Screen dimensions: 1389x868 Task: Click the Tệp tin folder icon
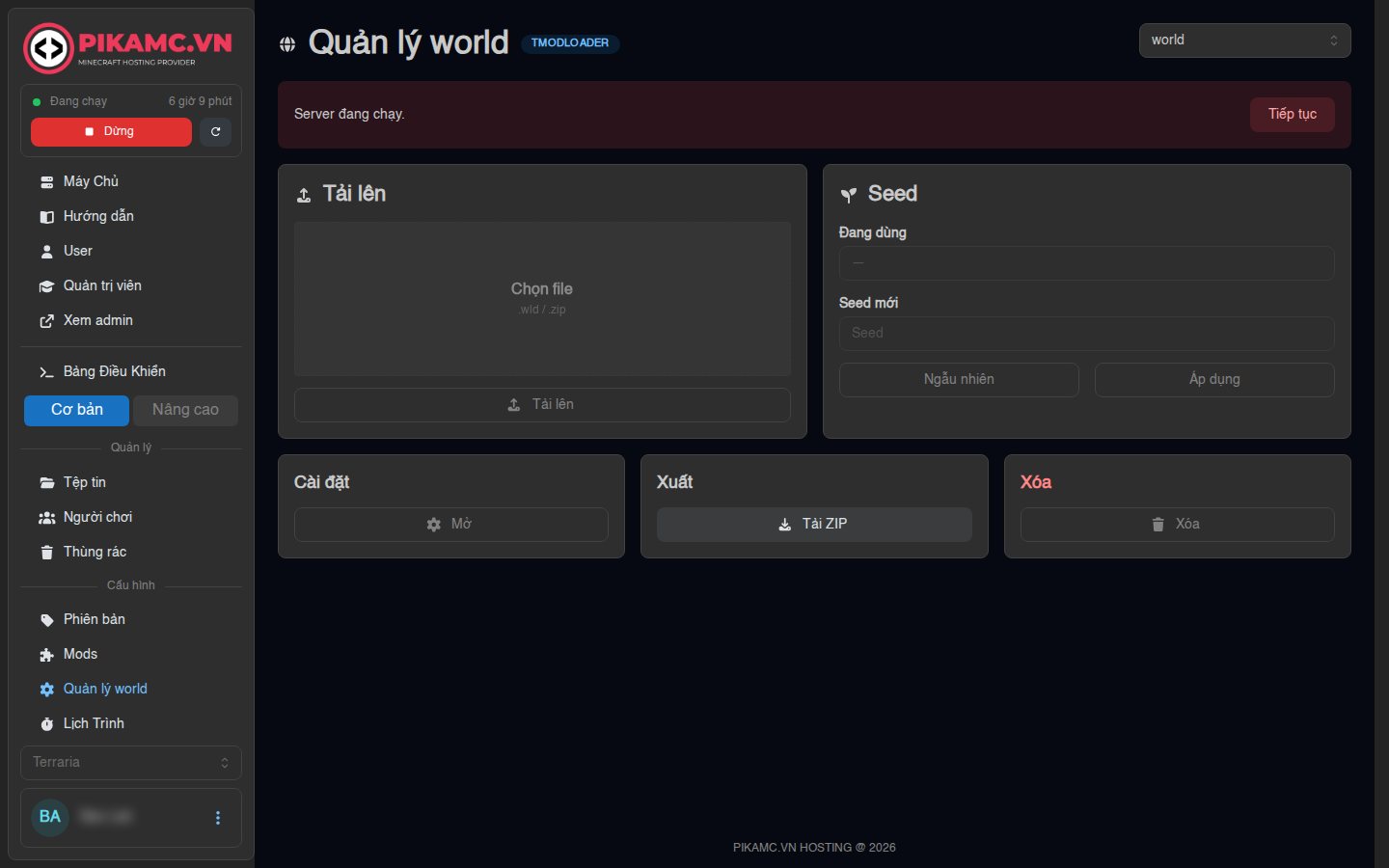click(x=46, y=483)
